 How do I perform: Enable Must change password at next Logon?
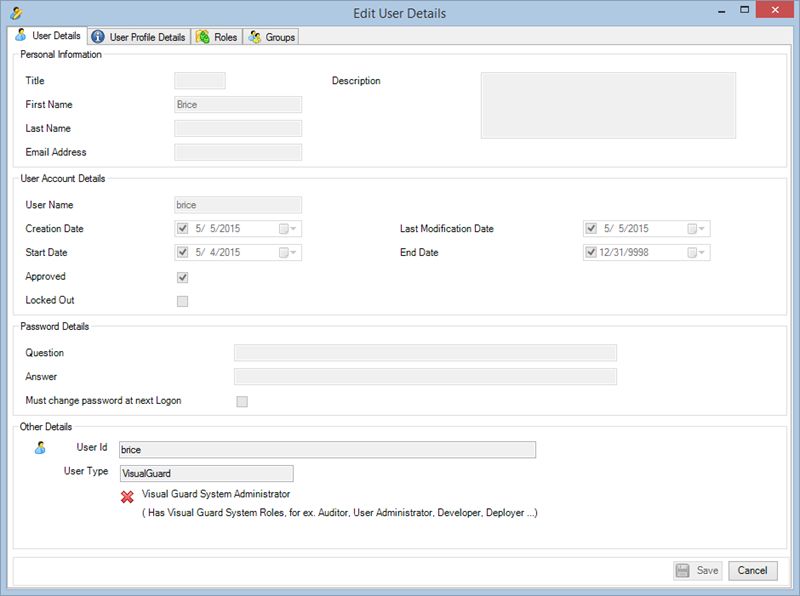(x=242, y=402)
